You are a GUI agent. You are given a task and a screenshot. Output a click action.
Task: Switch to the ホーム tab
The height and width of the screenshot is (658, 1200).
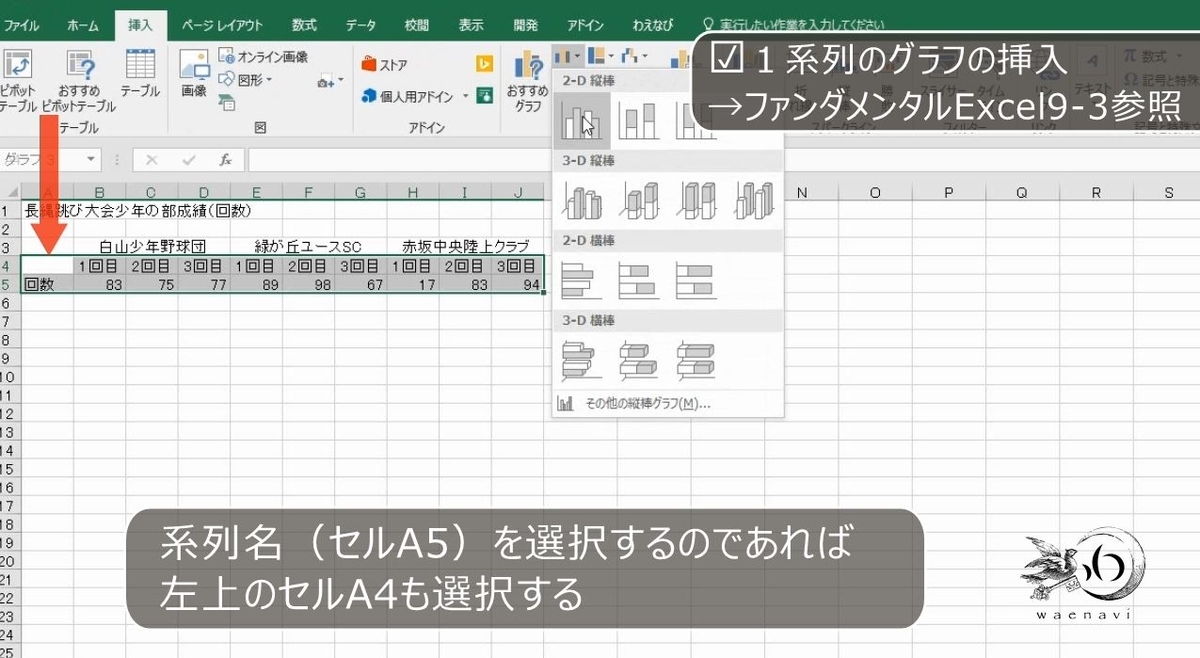pyautogui.click(x=83, y=25)
